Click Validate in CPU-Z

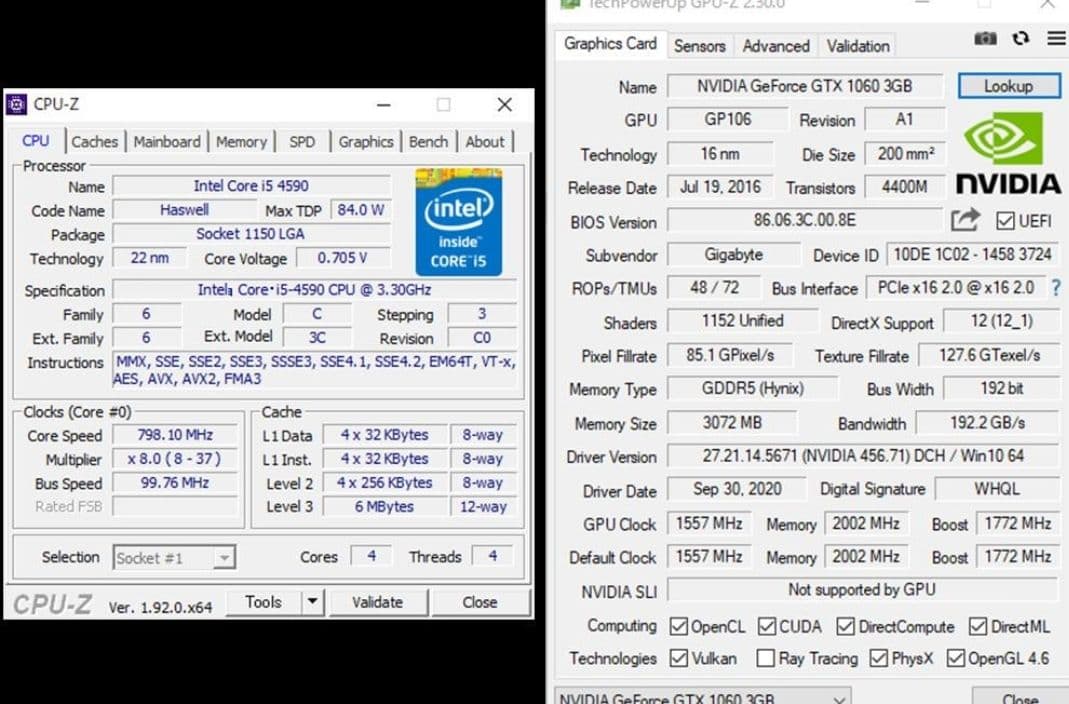pyautogui.click(x=377, y=602)
